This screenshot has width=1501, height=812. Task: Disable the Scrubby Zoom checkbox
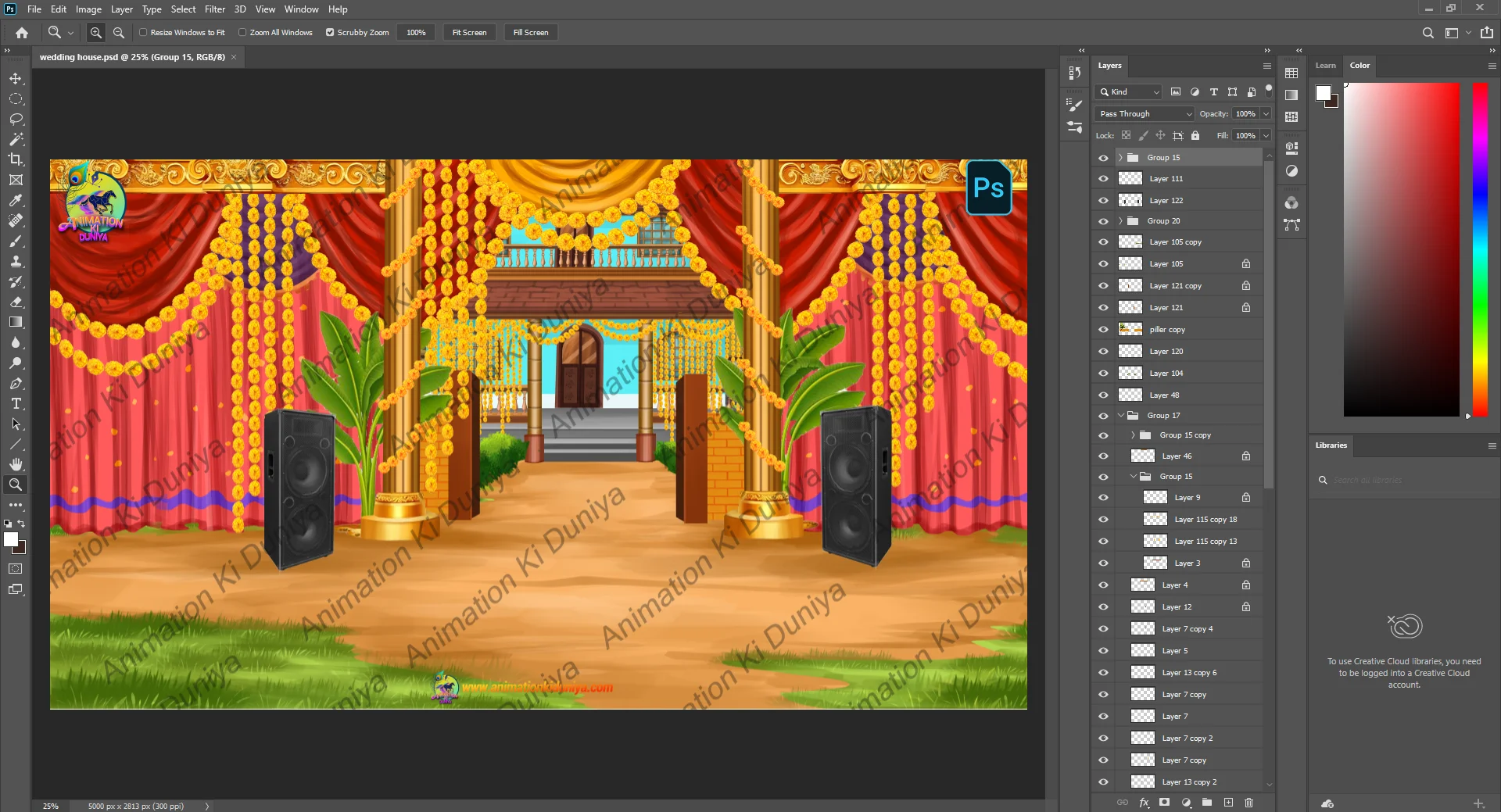pos(330,33)
